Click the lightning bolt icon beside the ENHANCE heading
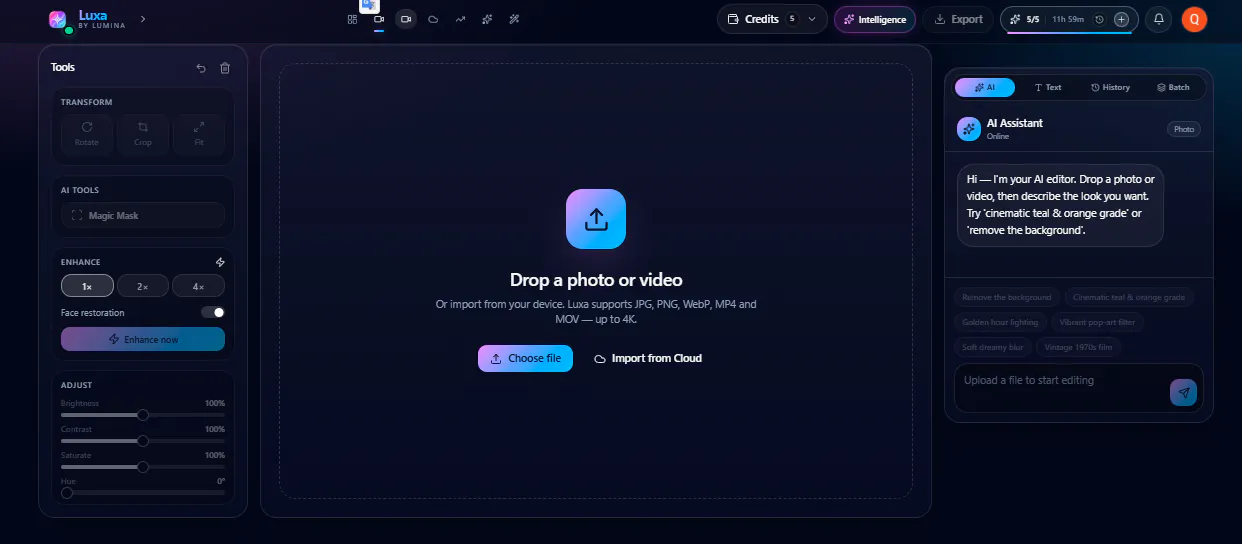This screenshot has width=1242, height=544. click(220, 262)
